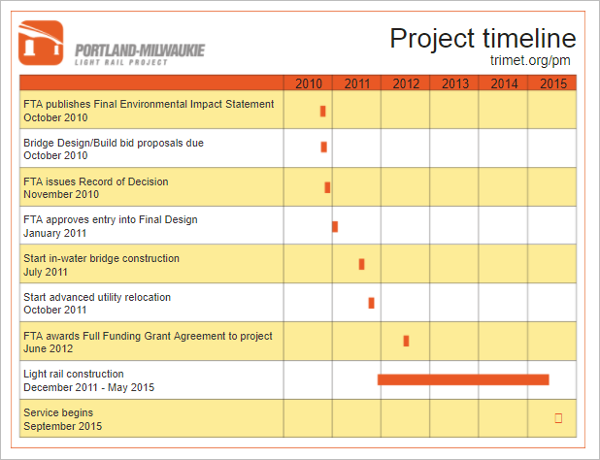600x460 pixels.
Task: Click the Service begins outlined marker
Action: (x=558, y=418)
